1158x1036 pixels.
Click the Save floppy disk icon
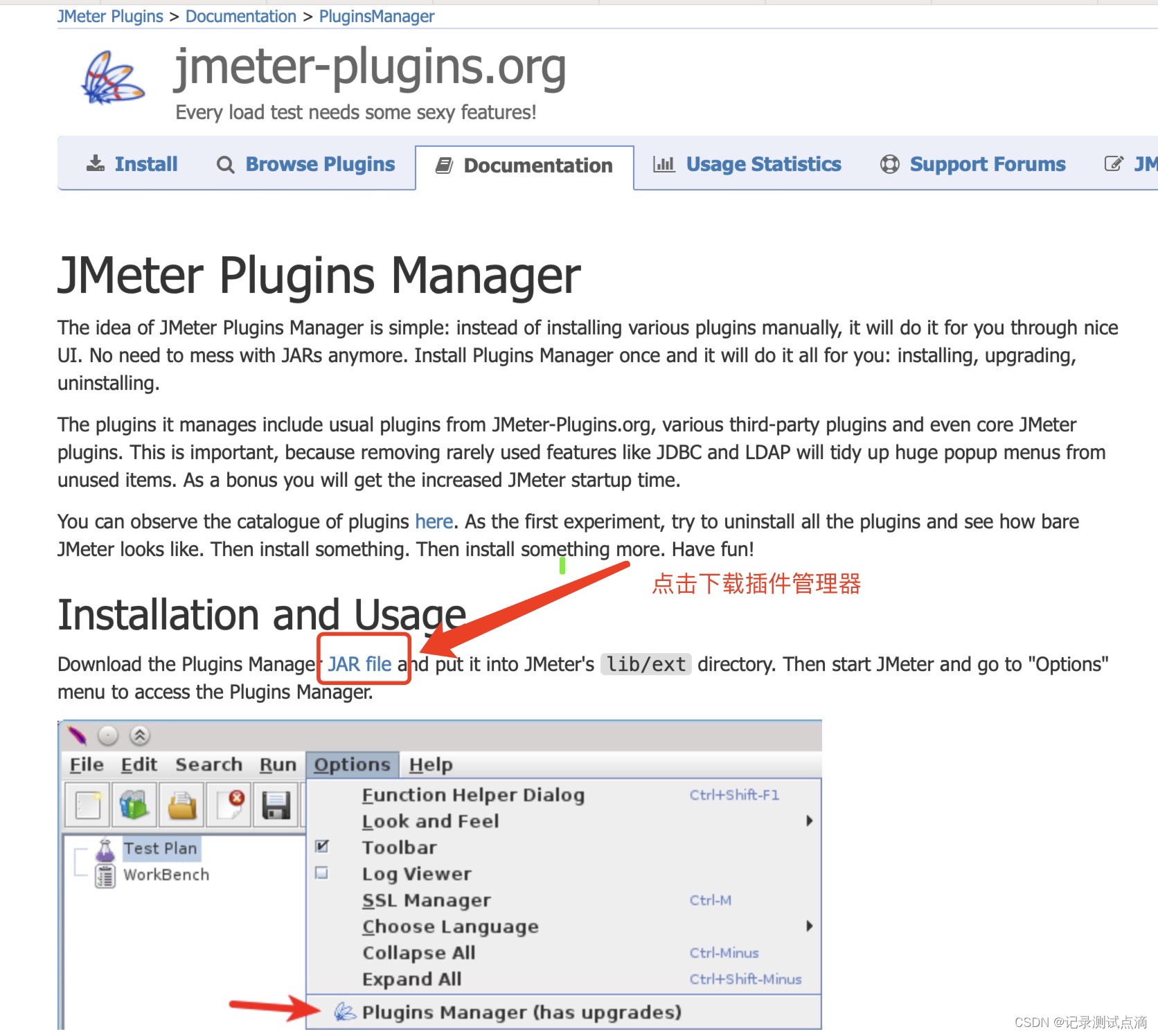pos(276,803)
